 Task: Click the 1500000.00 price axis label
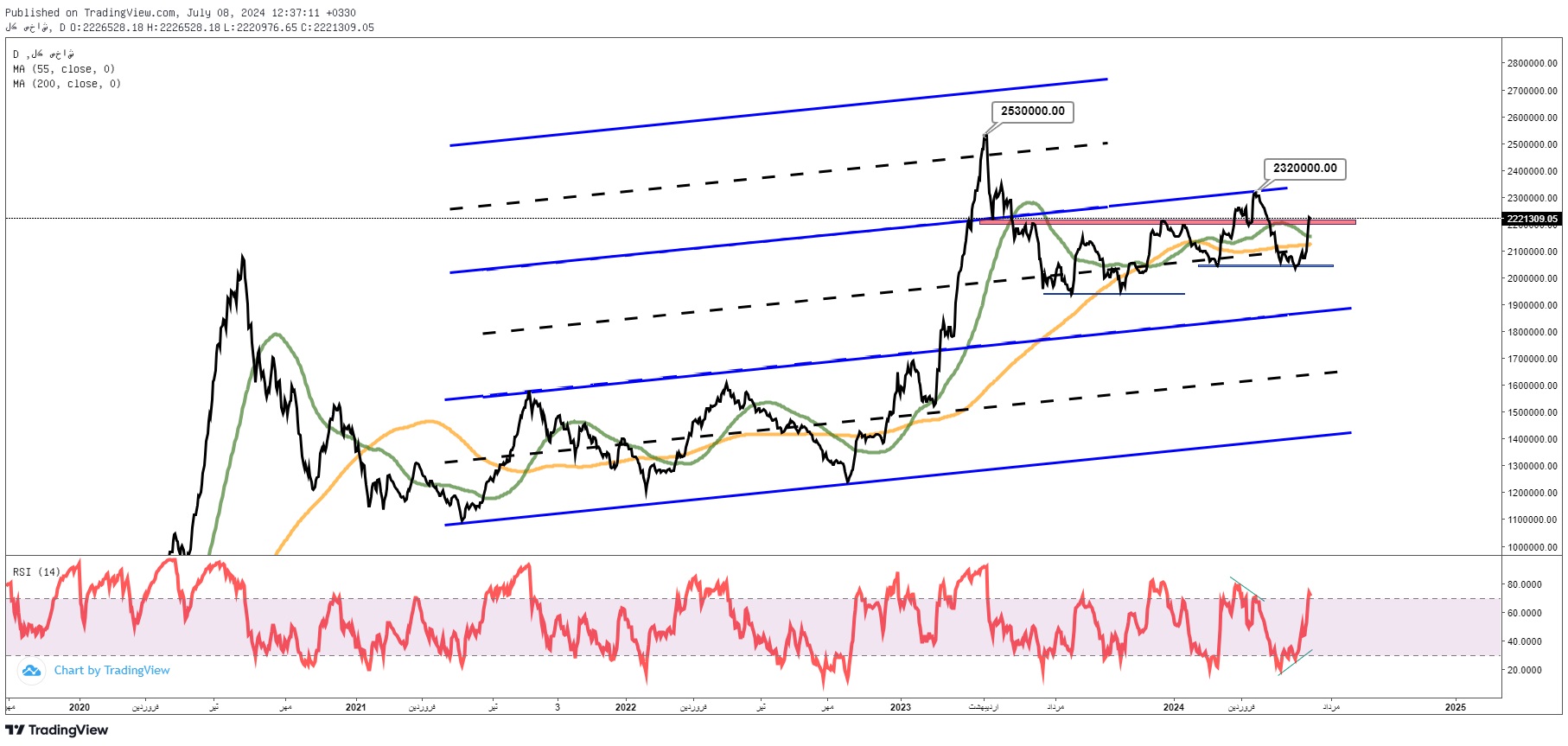pos(1532,412)
